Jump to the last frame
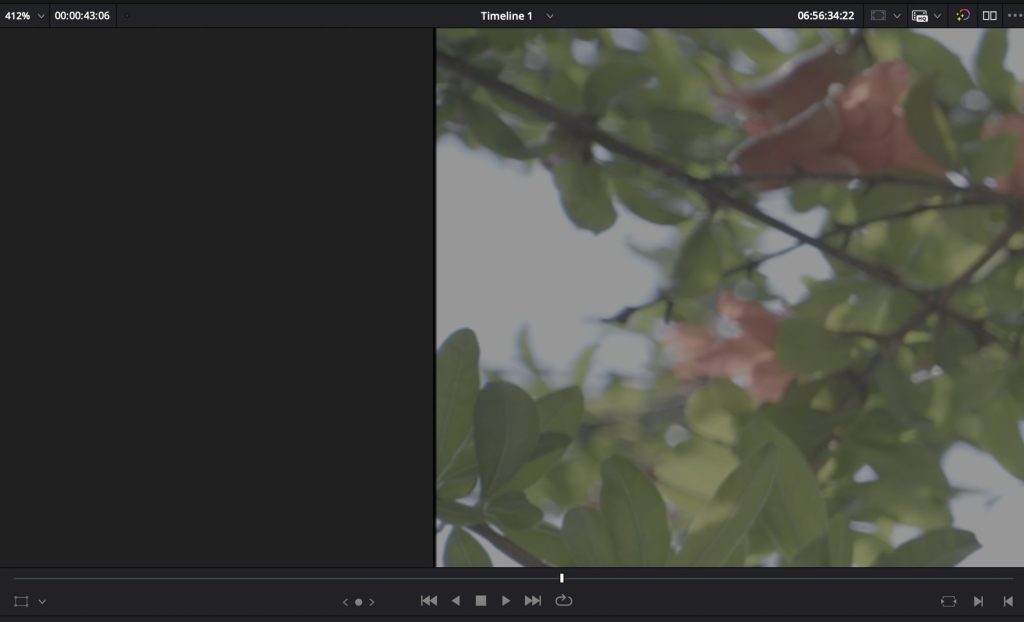The height and width of the screenshot is (622, 1024). [533, 600]
